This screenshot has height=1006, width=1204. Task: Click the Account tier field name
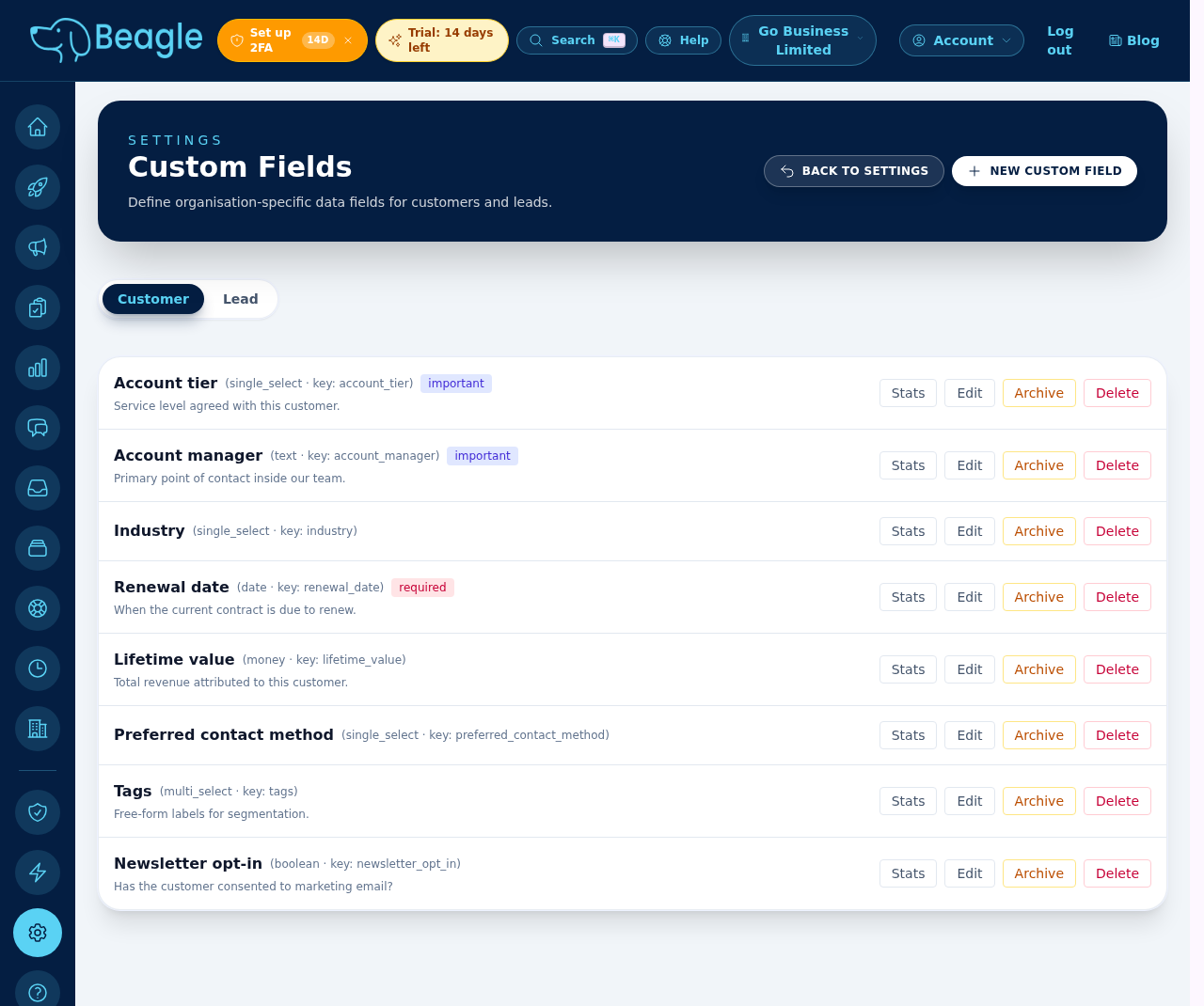166,383
